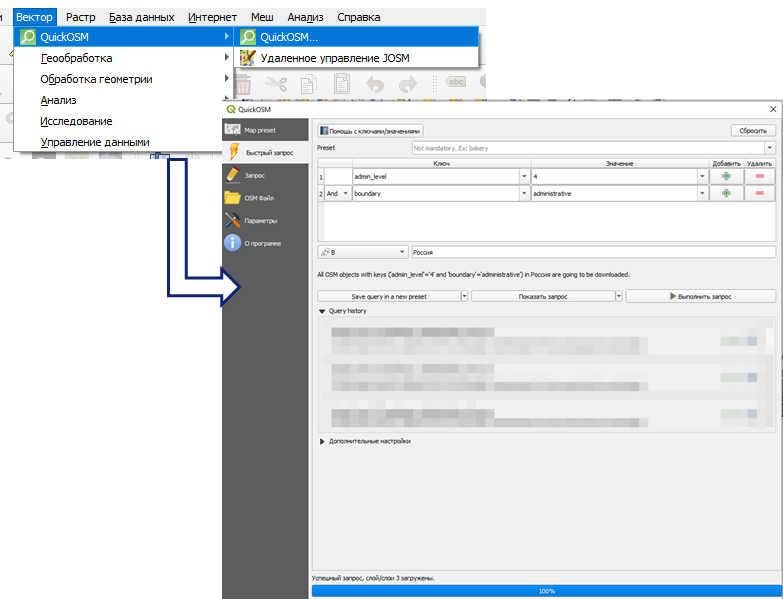
Task: Click the Показать запрос button
Action: (x=543, y=297)
